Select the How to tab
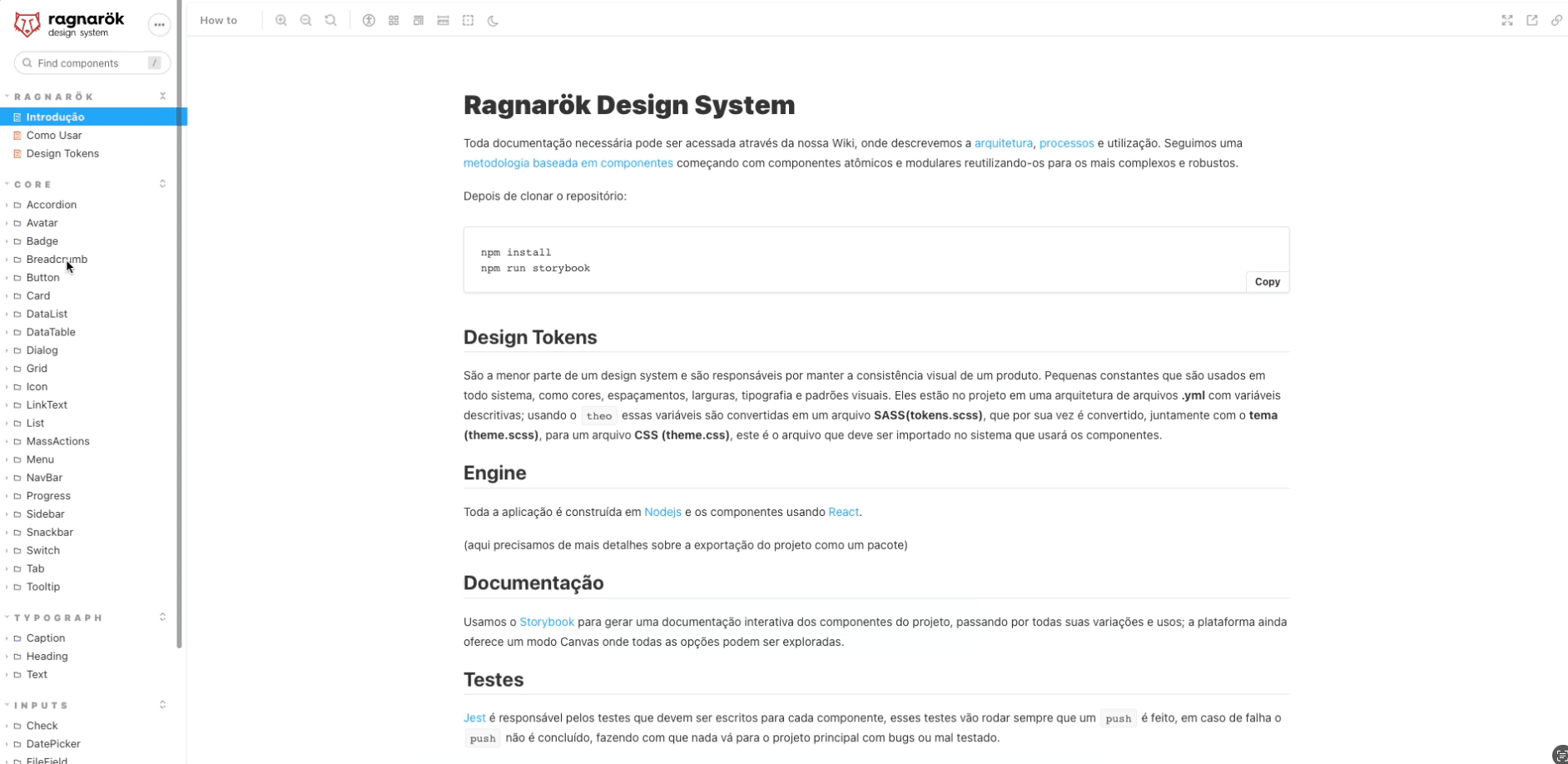Image resolution: width=1568 pixels, height=764 pixels. [219, 21]
